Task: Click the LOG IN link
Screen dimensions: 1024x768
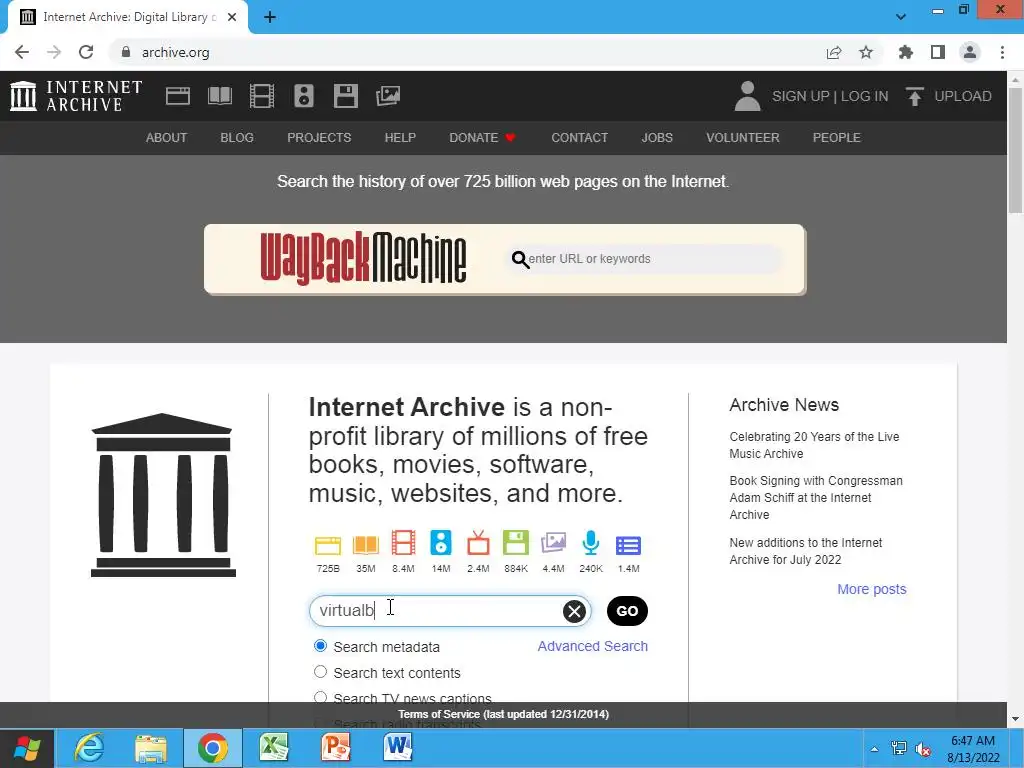Action: point(865,96)
